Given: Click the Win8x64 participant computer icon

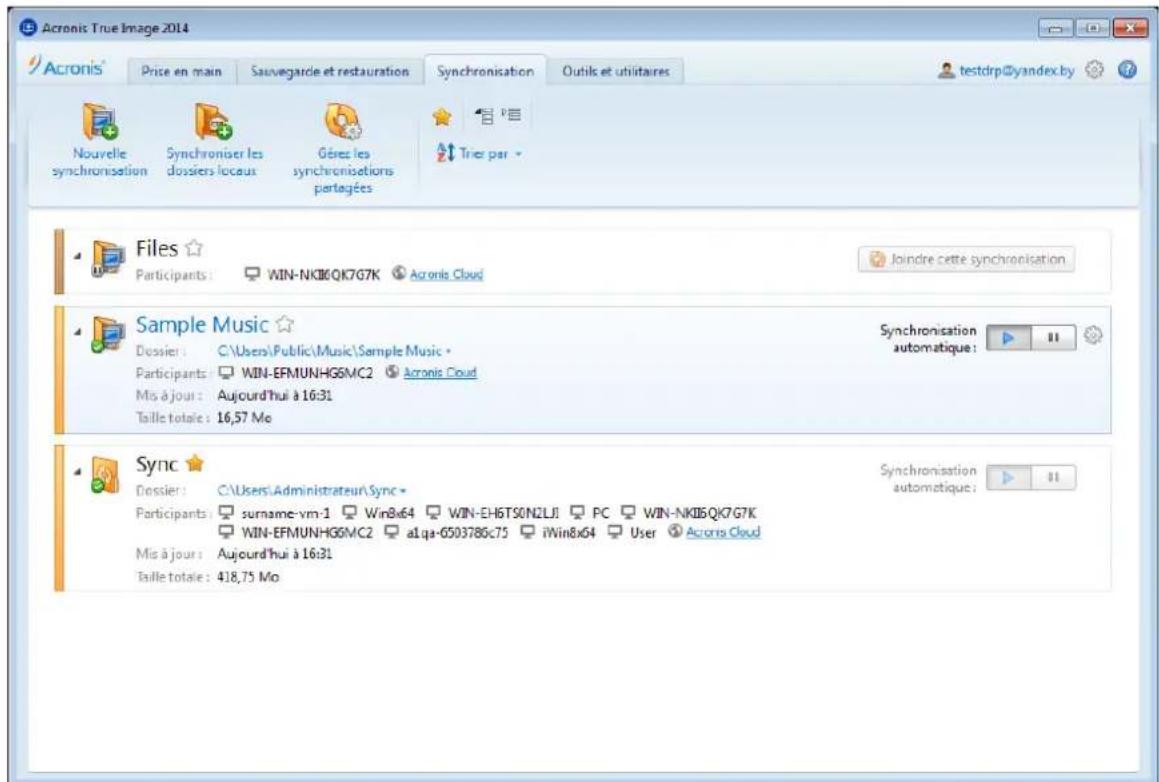Looking at the screenshot, I should (x=350, y=512).
